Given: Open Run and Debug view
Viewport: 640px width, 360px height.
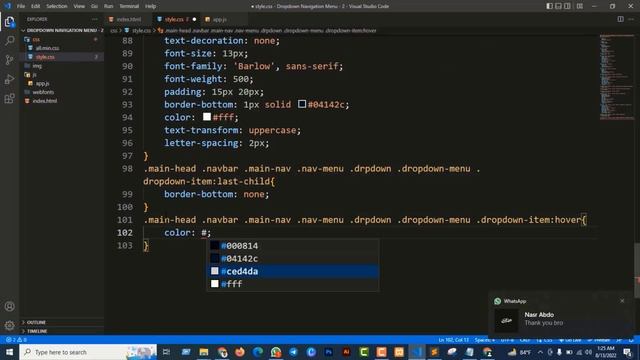Looking at the screenshot, I should tap(9, 79).
